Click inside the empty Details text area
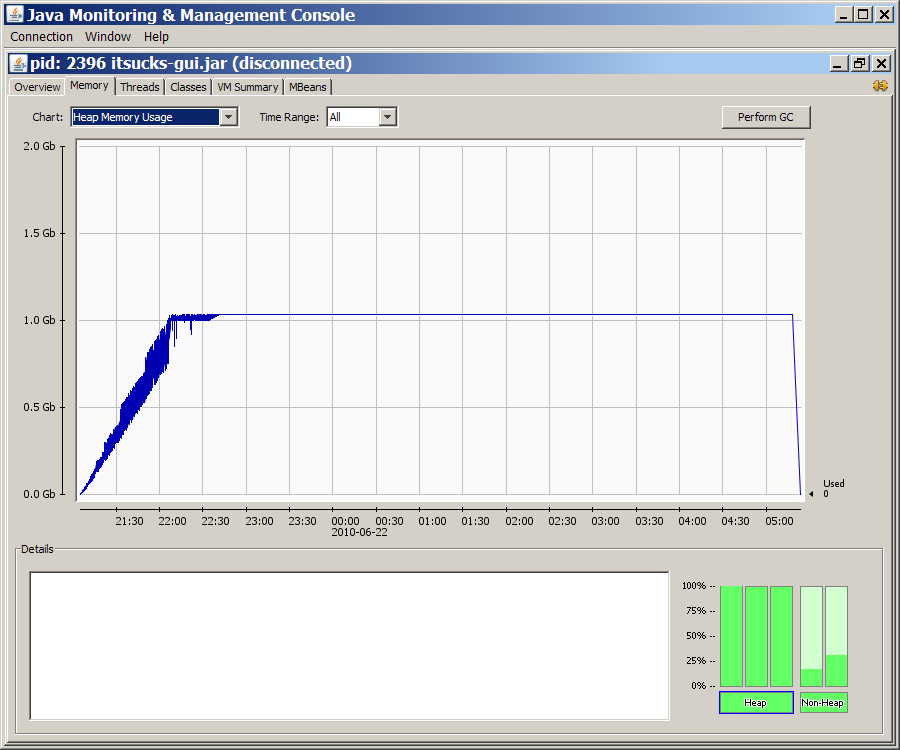This screenshot has width=900, height=750. (x=349, y=646)
